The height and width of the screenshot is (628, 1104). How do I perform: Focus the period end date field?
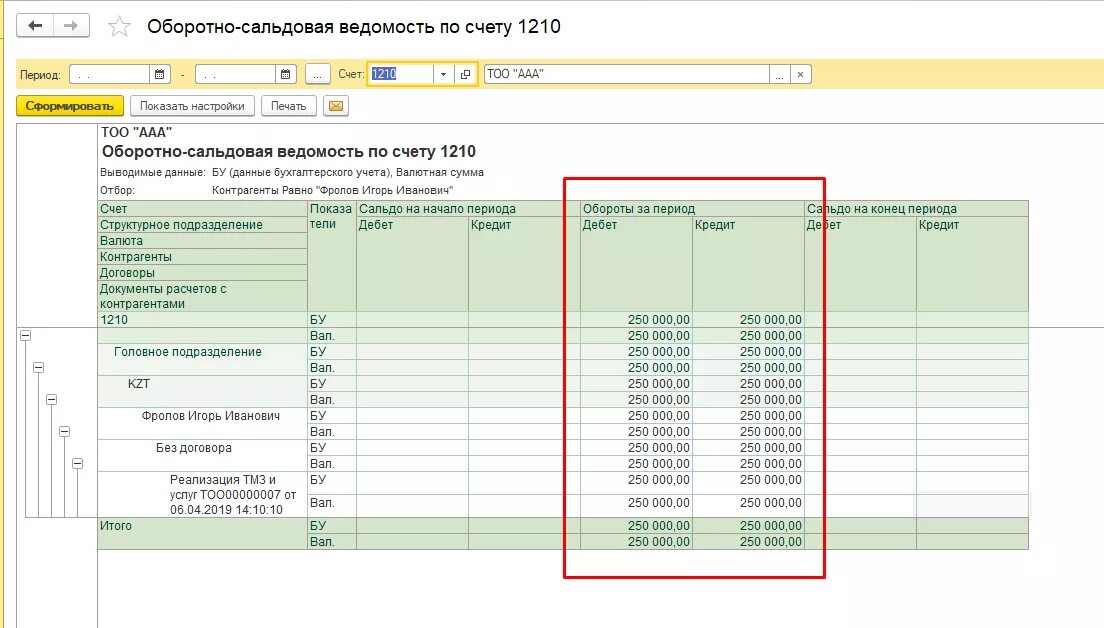[235, 74]
